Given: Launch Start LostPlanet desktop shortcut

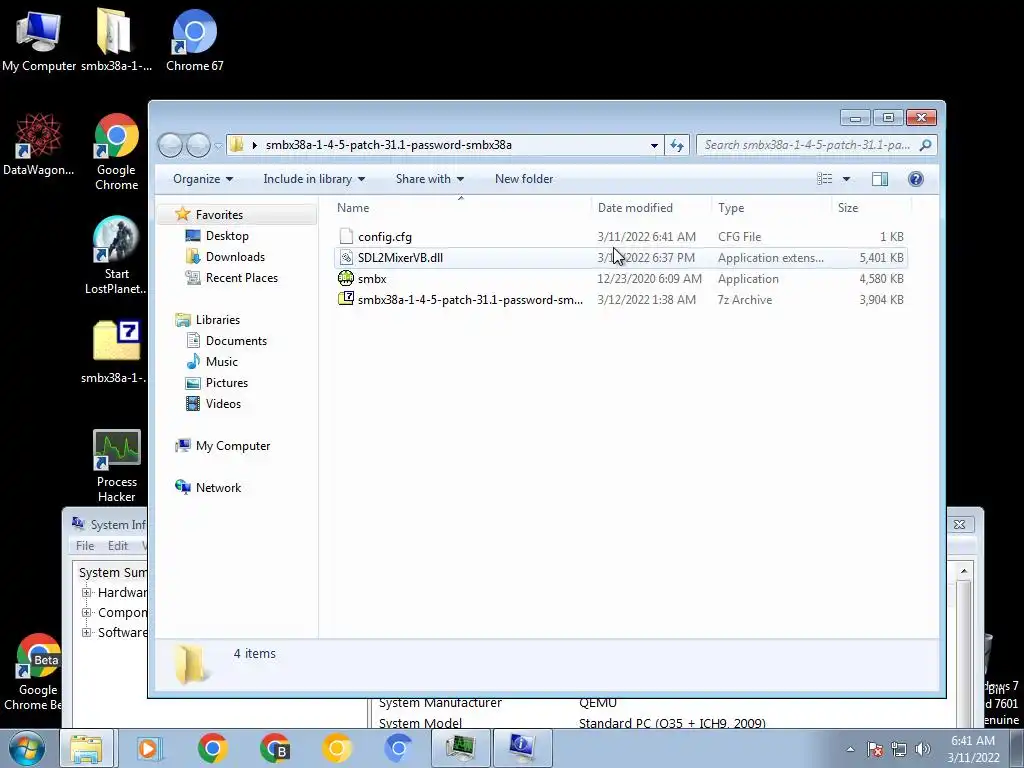Looking at the screenshot, I should [116, 255].
